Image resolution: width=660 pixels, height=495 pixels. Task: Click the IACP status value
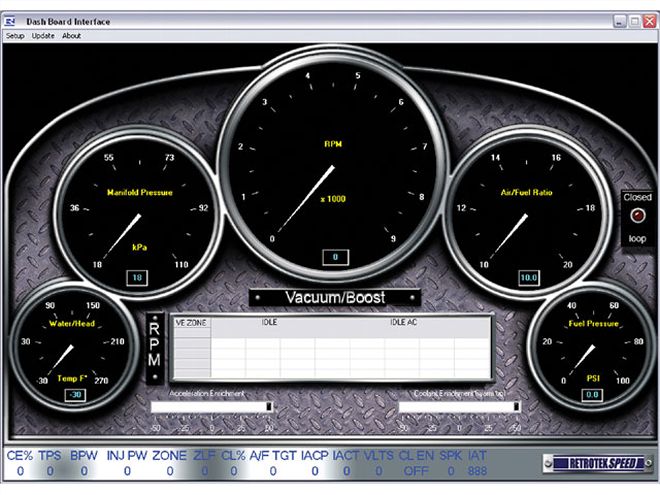[315, 471]
